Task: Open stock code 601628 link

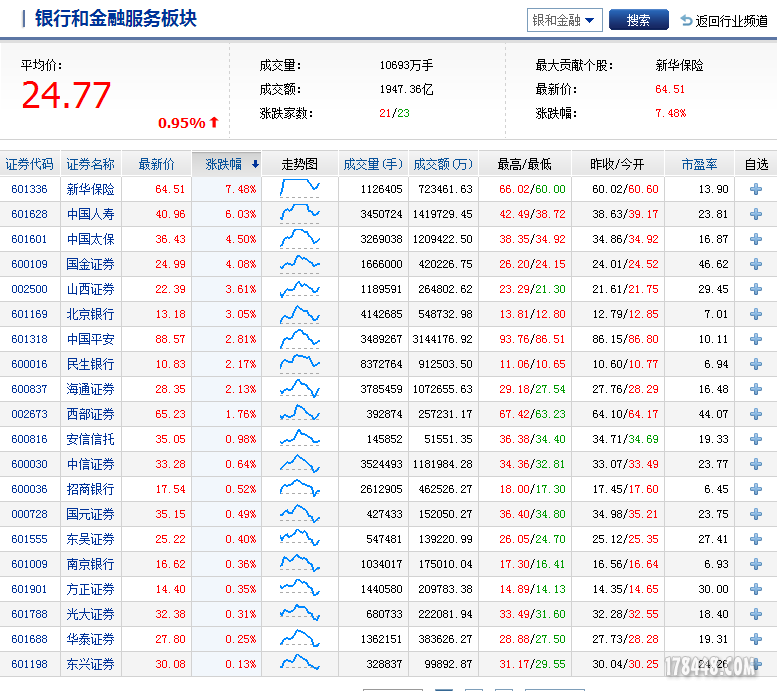Action: (29, 214)
